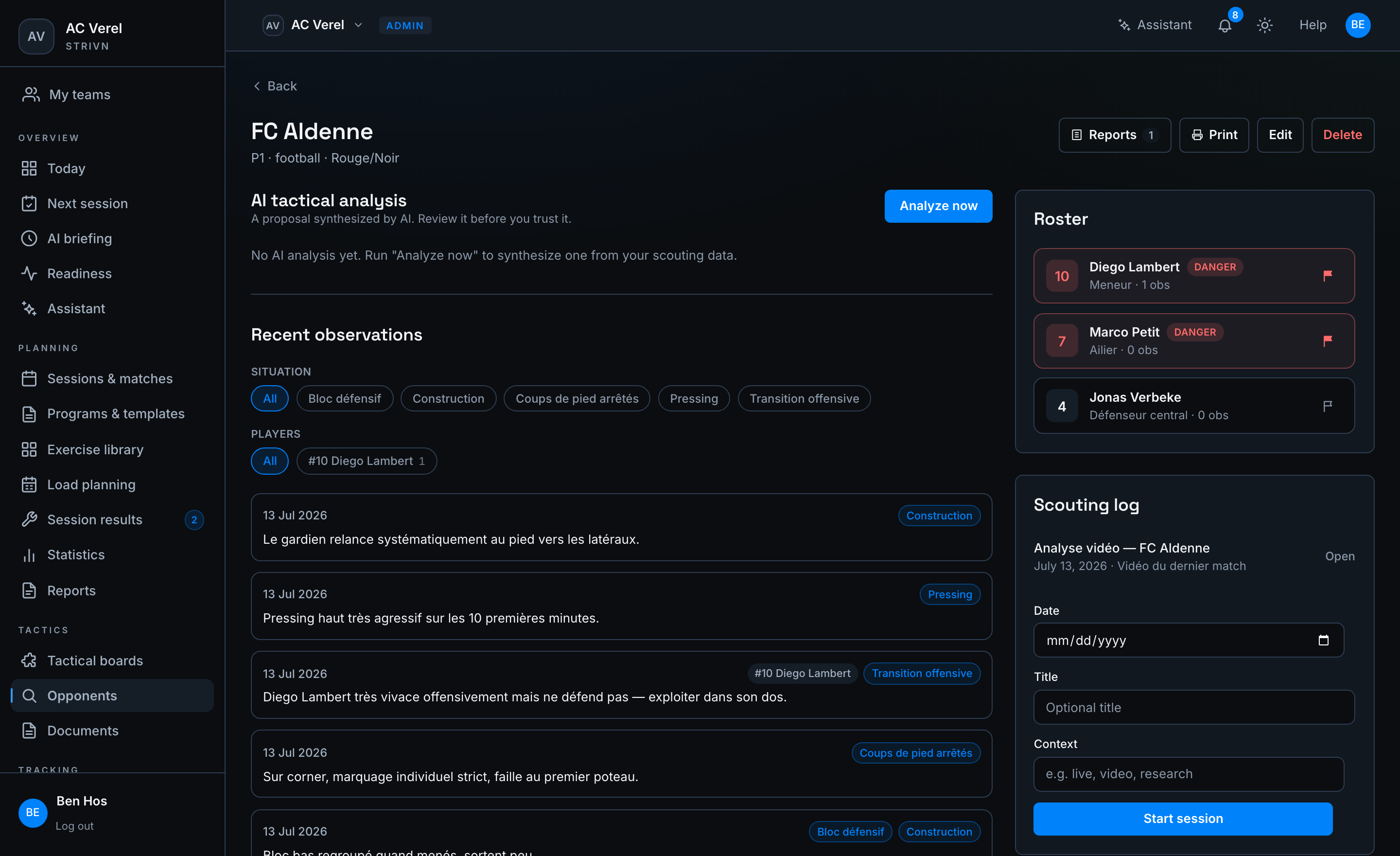The height and width of the screenshot is (856, 1400).
Task: Open Reports in sidebar
Action: coord(112,590)
